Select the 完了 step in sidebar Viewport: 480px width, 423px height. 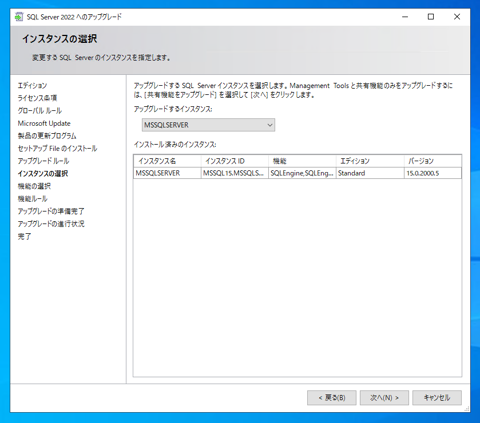click(x=24, y=236)
